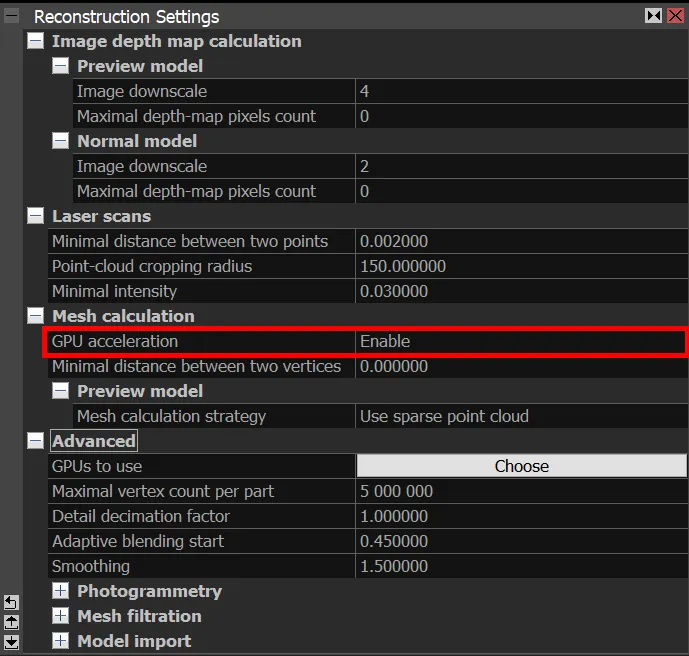Image resolution: width=689 pixels, height=656 pixels.
Task: Click the Reconstruction Settings title text
Action: 127,17
